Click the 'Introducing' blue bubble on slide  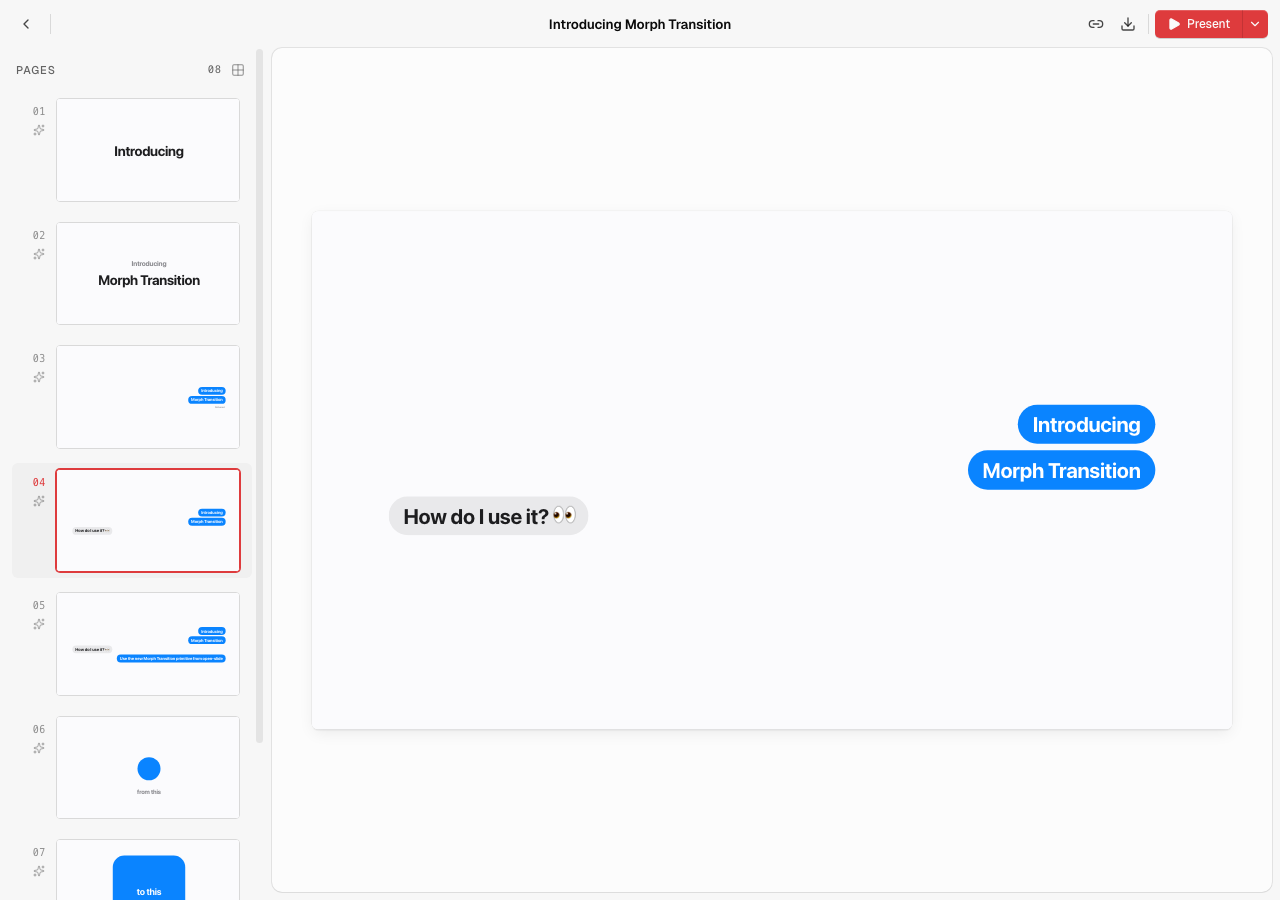[1086, 424]
